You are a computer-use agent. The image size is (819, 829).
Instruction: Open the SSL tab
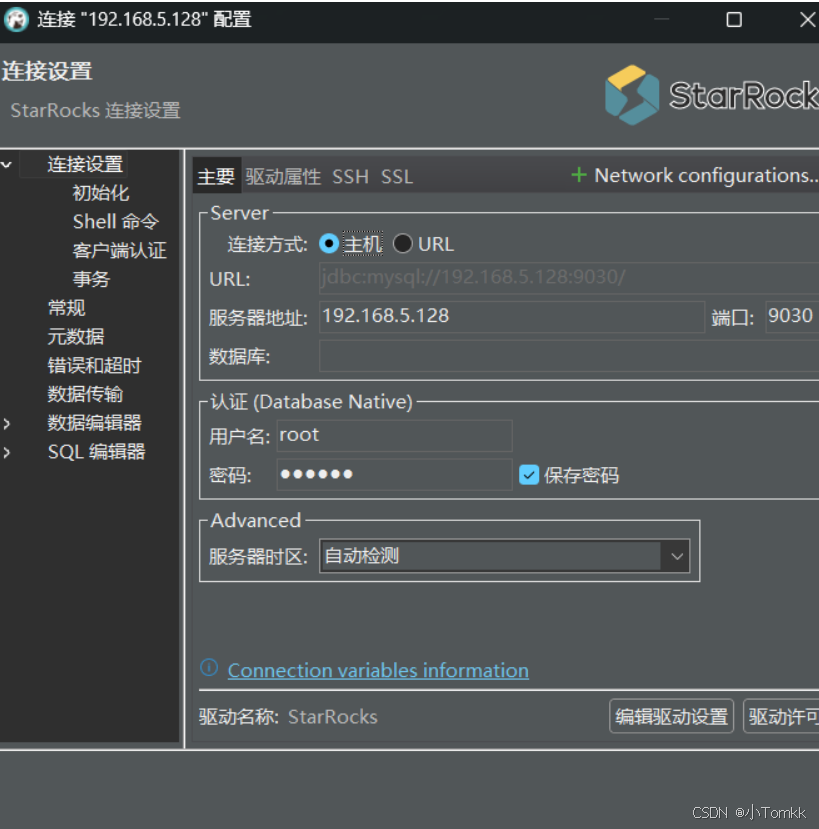(x=397, y=177)
